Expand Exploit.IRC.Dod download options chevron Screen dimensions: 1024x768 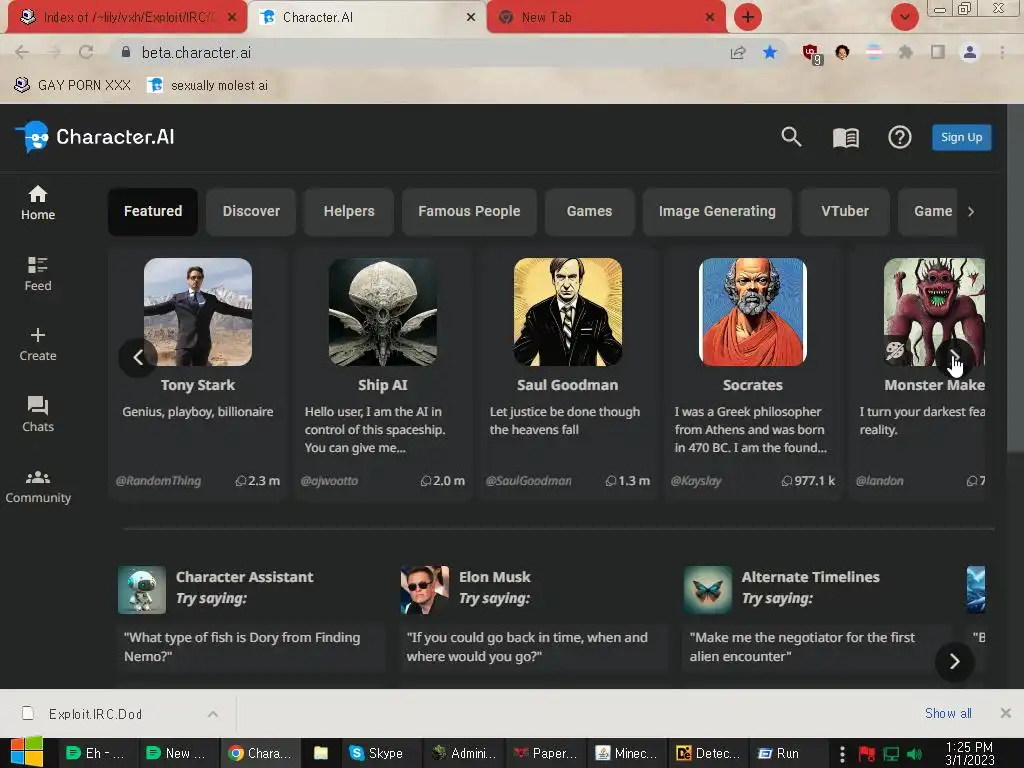pyautogui.click(x=213, y=714)
